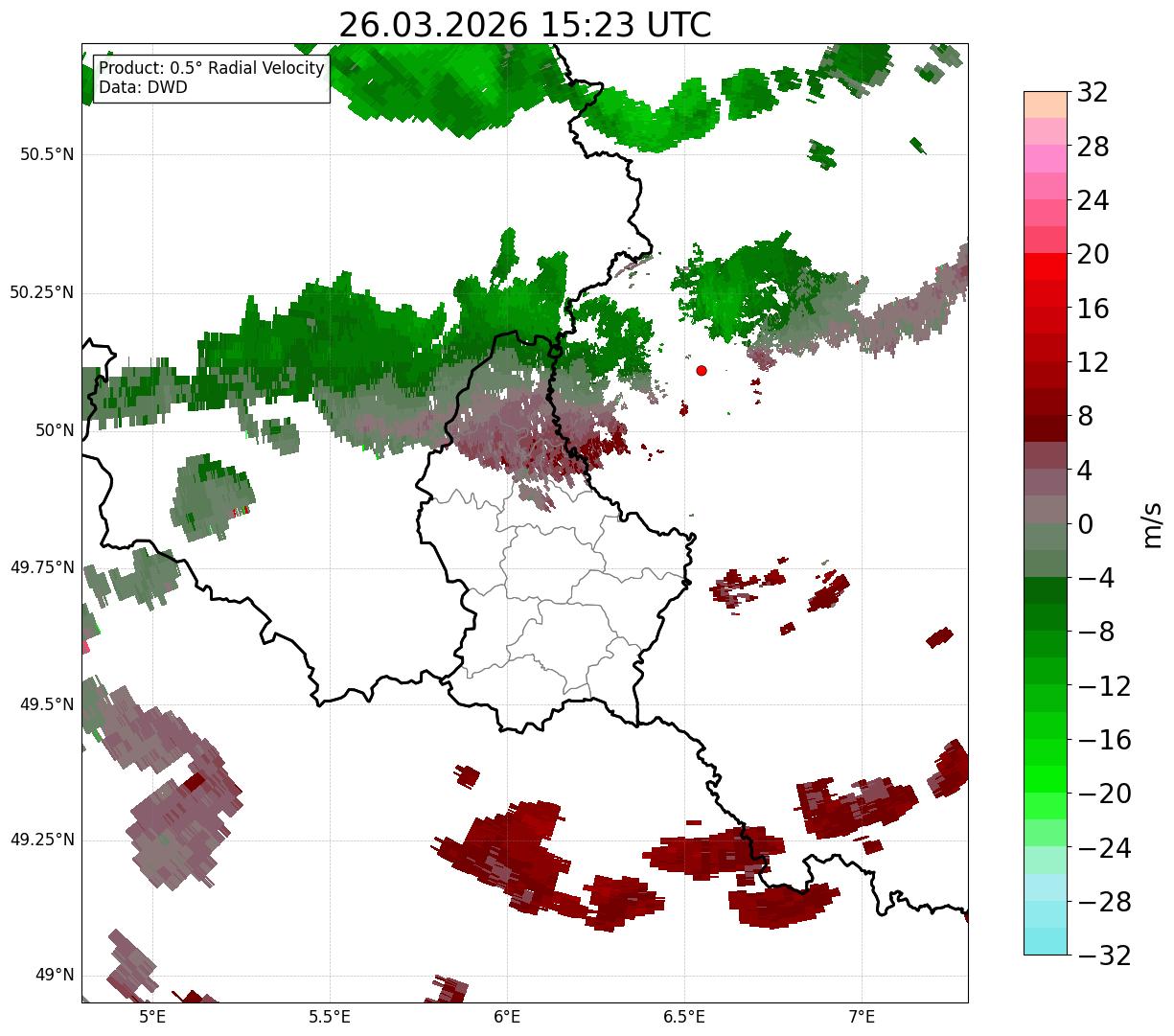Viewport: 1174px width, 1036px height.
Task: Click the colorbar tick value '0'
Action: pos(1085,524)
